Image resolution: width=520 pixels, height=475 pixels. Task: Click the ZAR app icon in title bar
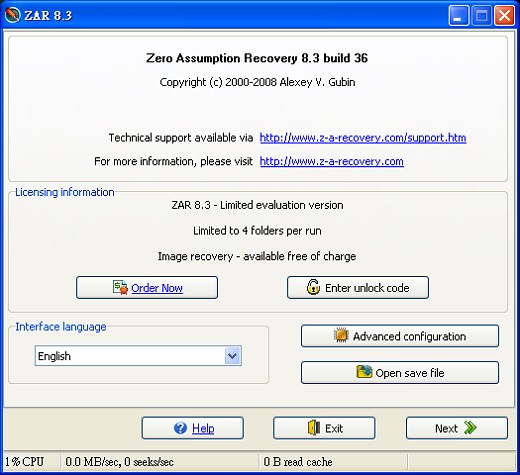pos(13,15)
